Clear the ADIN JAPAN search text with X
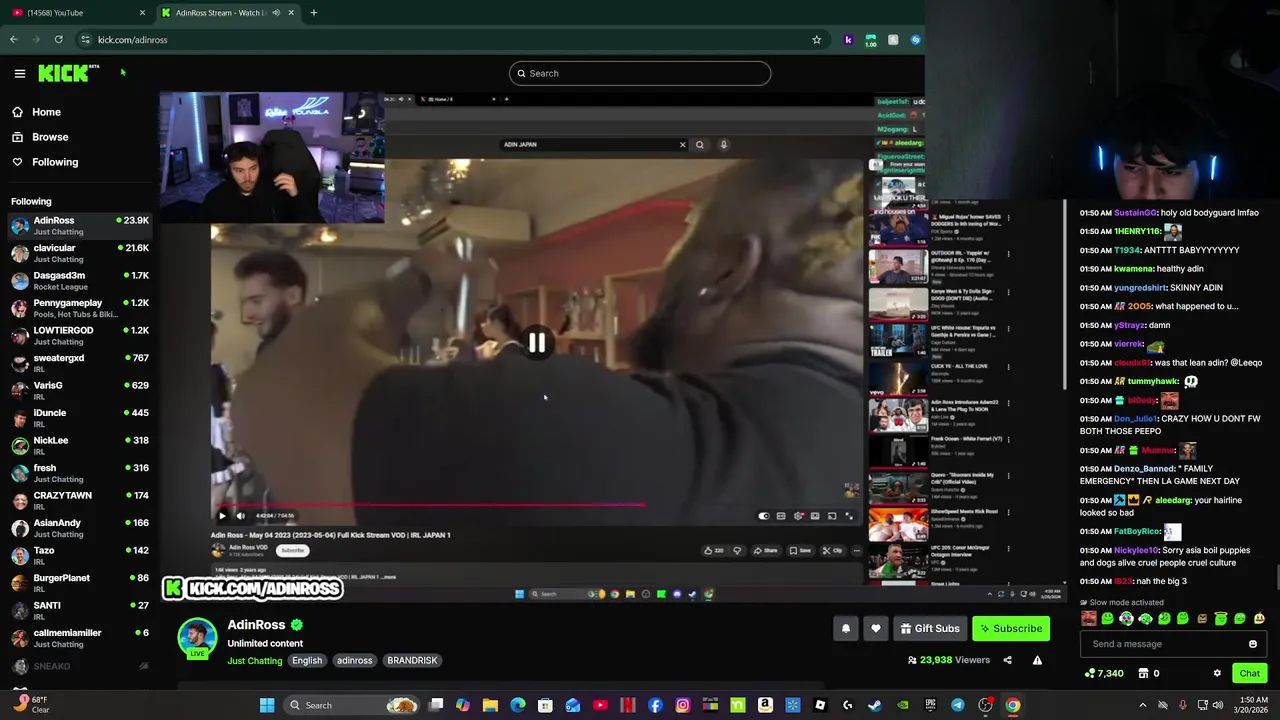The image size is (1280, 720). (x=683, y=145)
